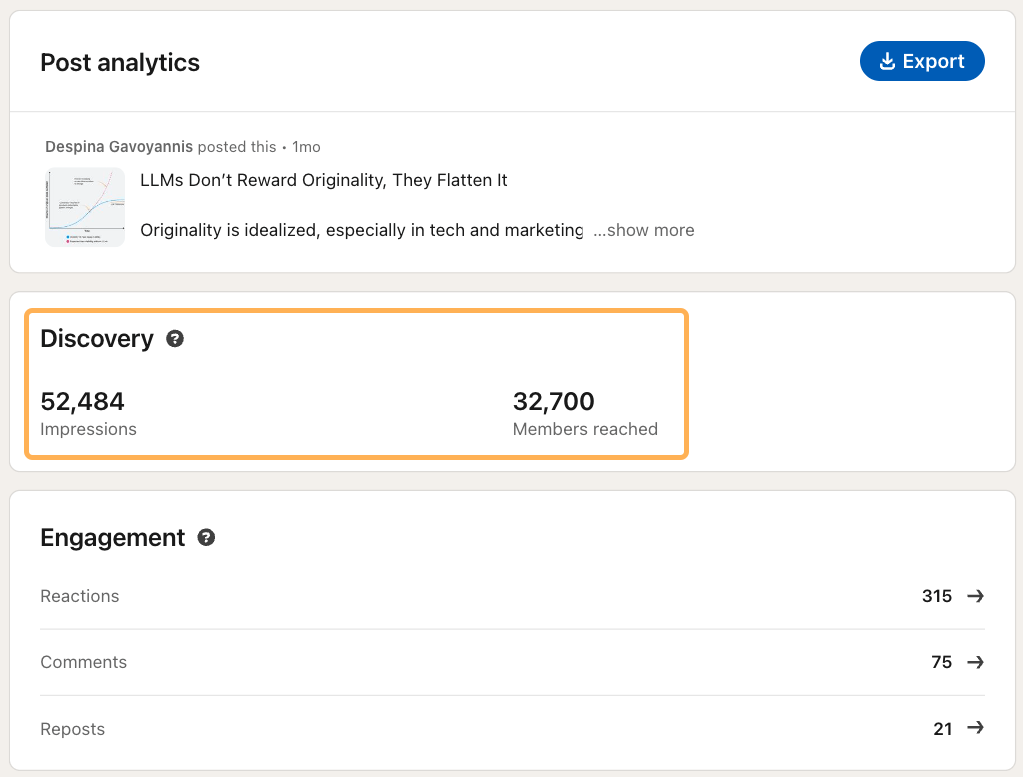Click the download icon inside Export button
The width and height of the screenshot is (1023, 777).
[x=887, y=61]
